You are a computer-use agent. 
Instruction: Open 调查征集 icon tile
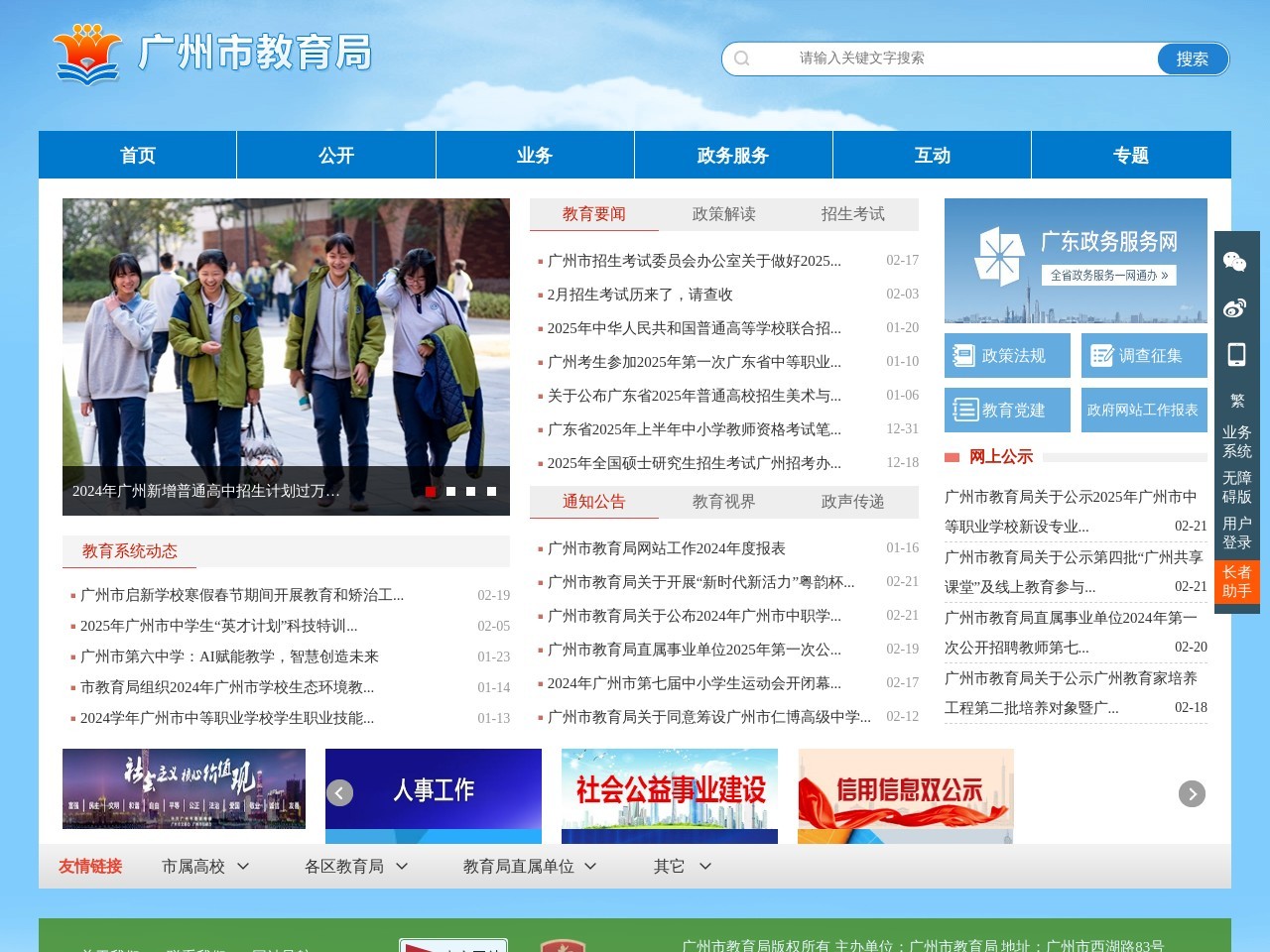pos(1144,355)
